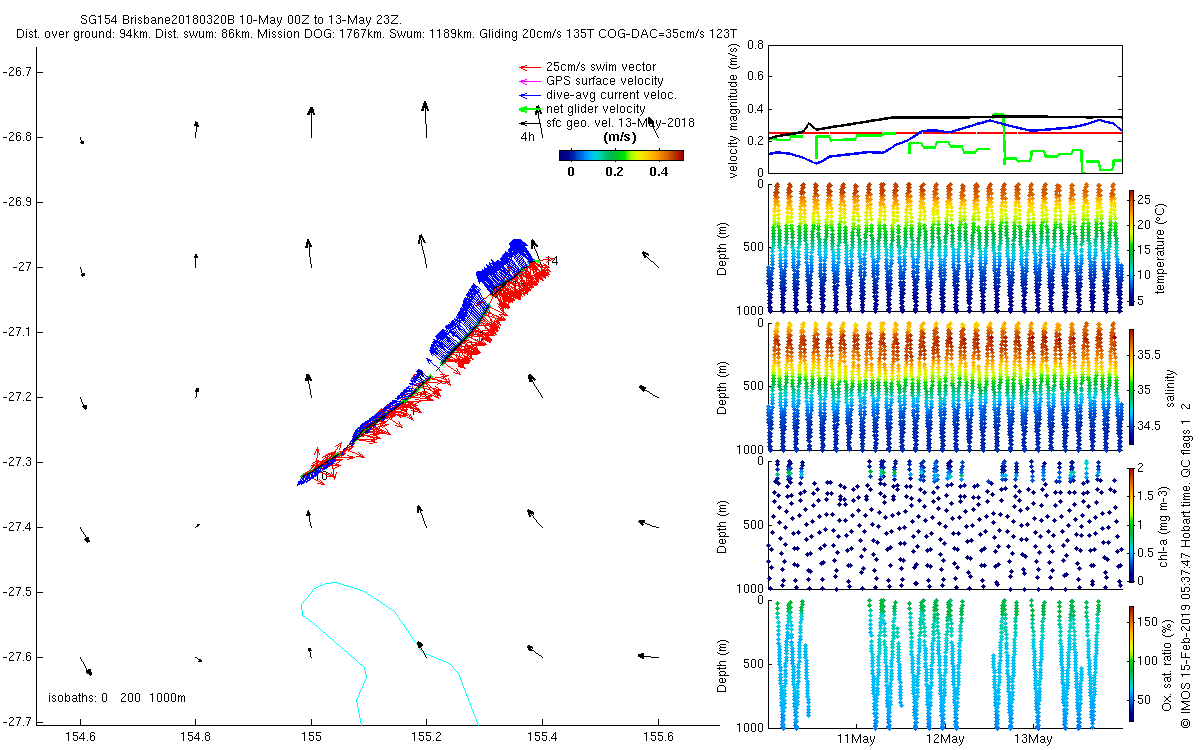This screenshot has width=1200, height=750.
Task: Click the '155.6' longitude tick label
Action: tap(658, 737)
